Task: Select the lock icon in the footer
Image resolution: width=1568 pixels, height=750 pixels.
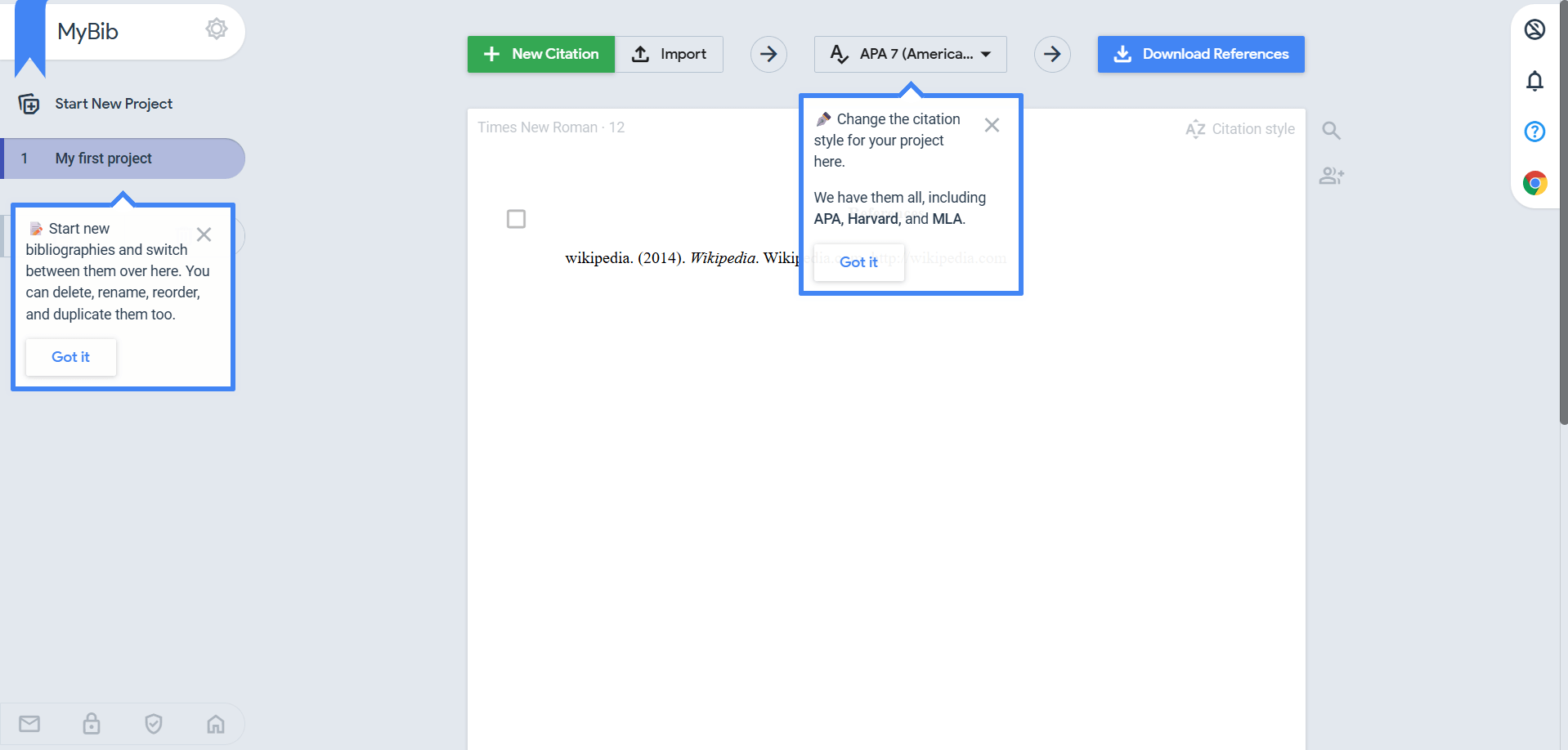Action: 91,724
